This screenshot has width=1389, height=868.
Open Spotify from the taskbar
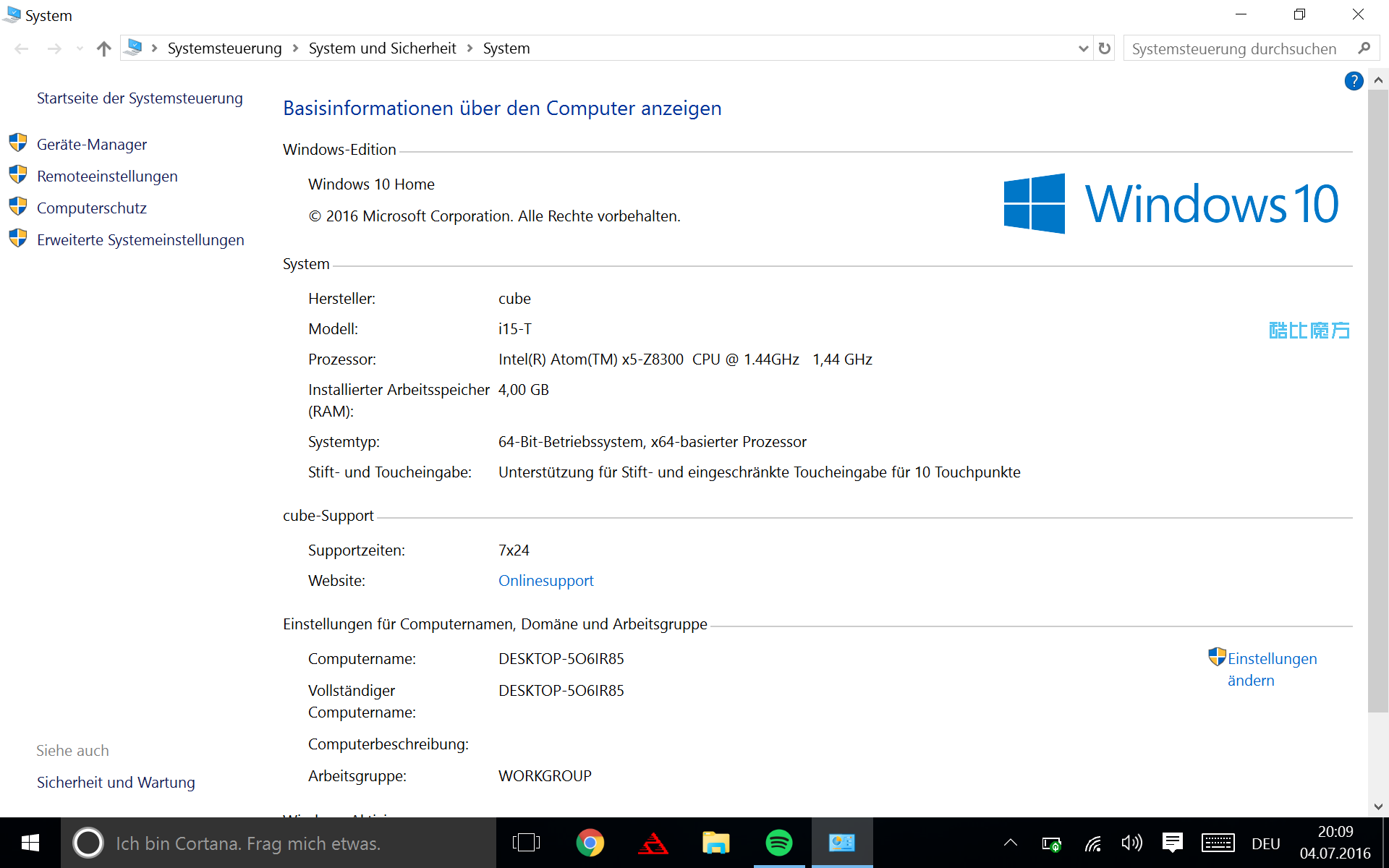pos(778,843)
